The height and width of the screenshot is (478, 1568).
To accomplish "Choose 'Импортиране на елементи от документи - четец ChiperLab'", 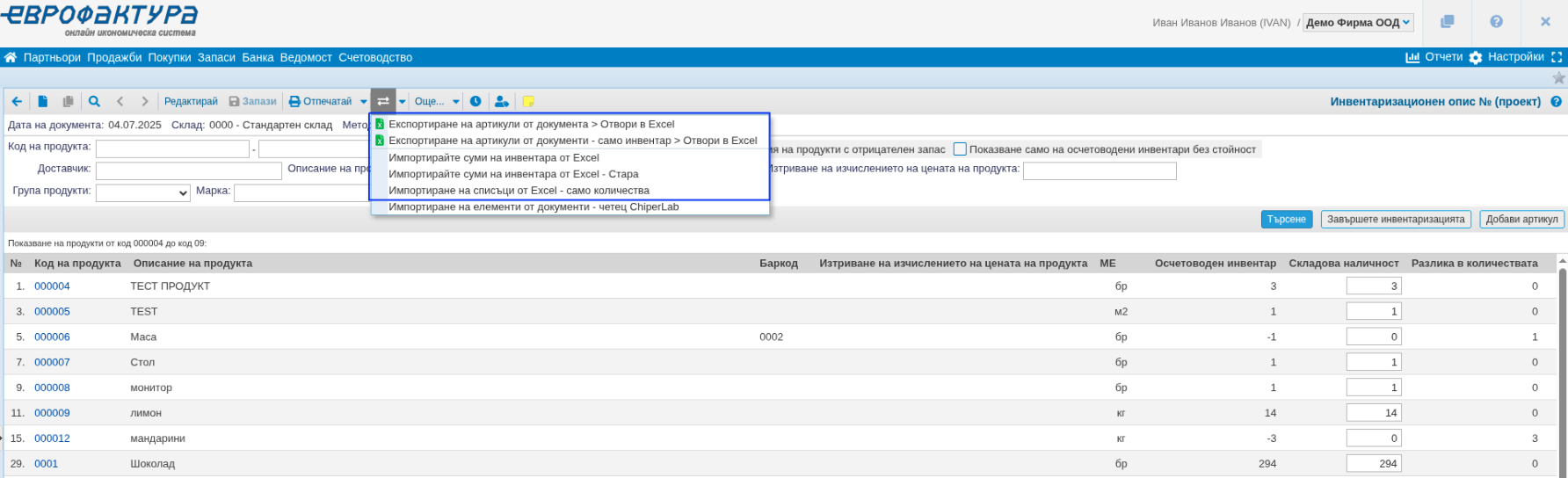I will 534,206.
